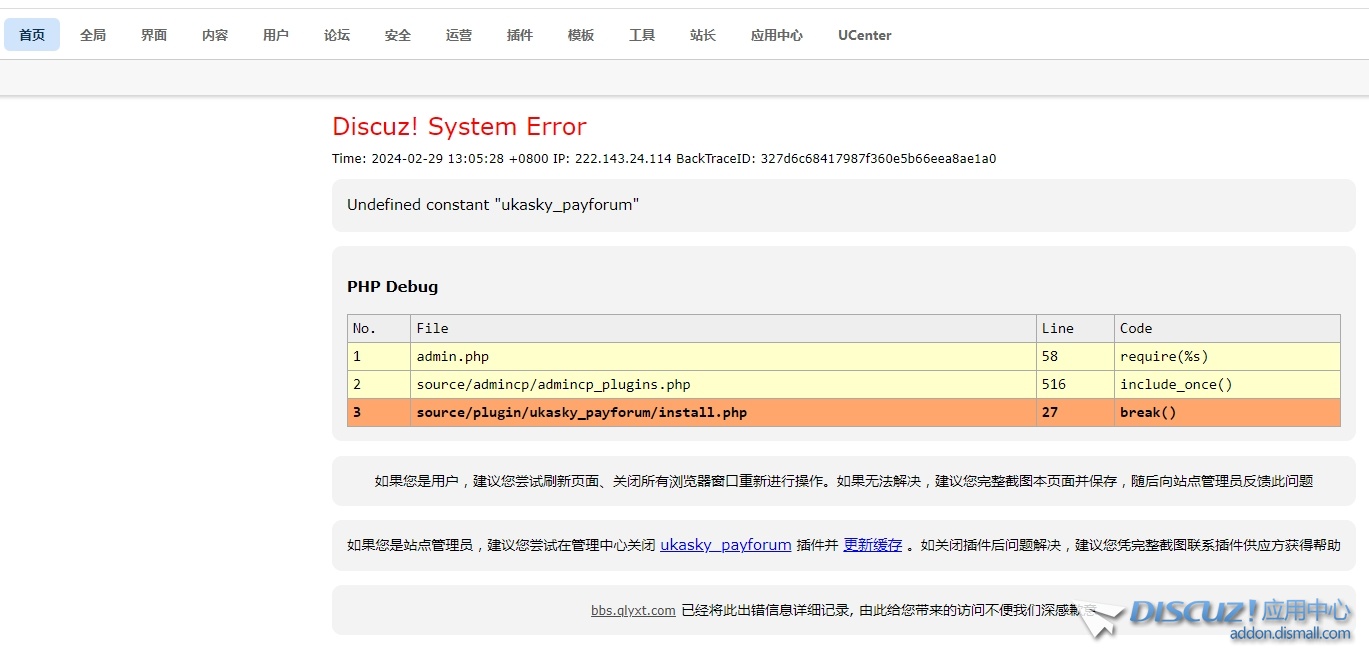Go to the 插件 tab
The width and height of the screenshot is (1369, 659).
point(520,35)
